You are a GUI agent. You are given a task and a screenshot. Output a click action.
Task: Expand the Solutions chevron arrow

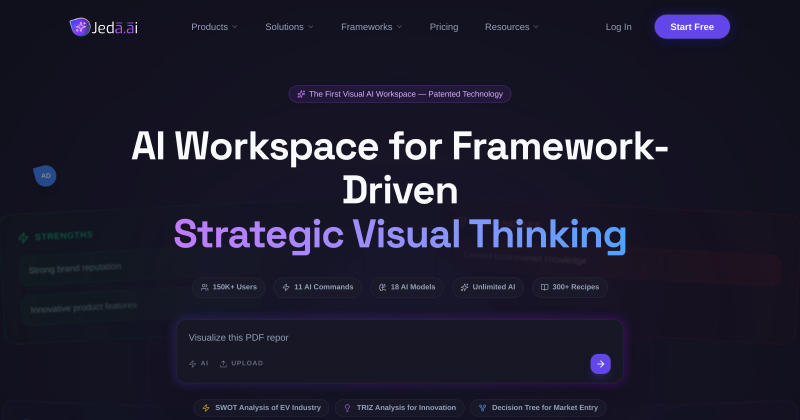click(311, 27)
